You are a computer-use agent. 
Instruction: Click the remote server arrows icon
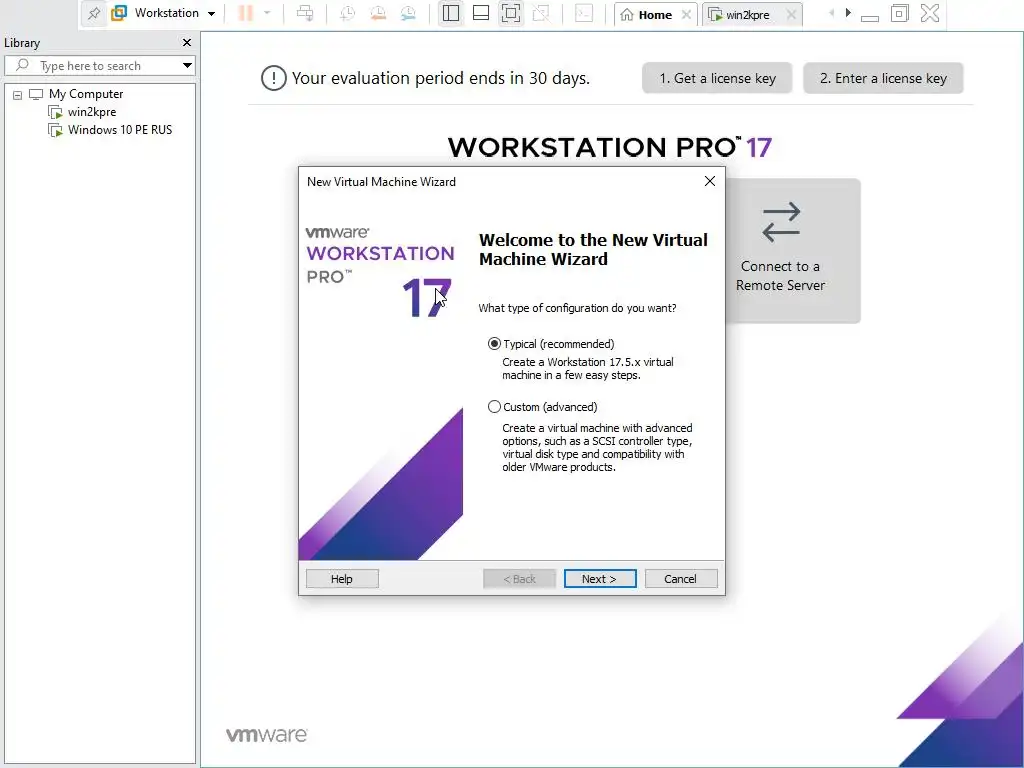coord(780,222)
